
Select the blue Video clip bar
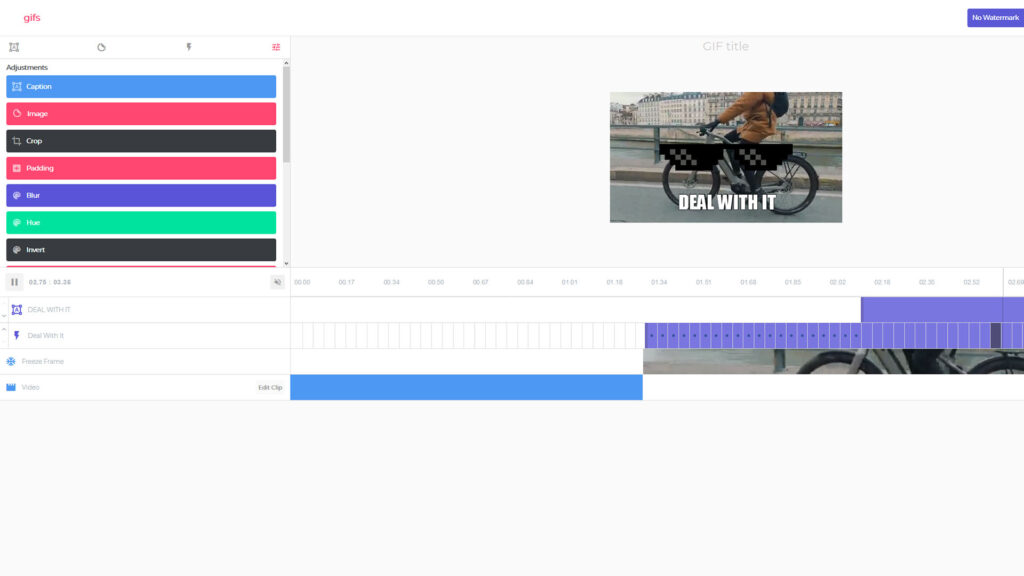466,387
